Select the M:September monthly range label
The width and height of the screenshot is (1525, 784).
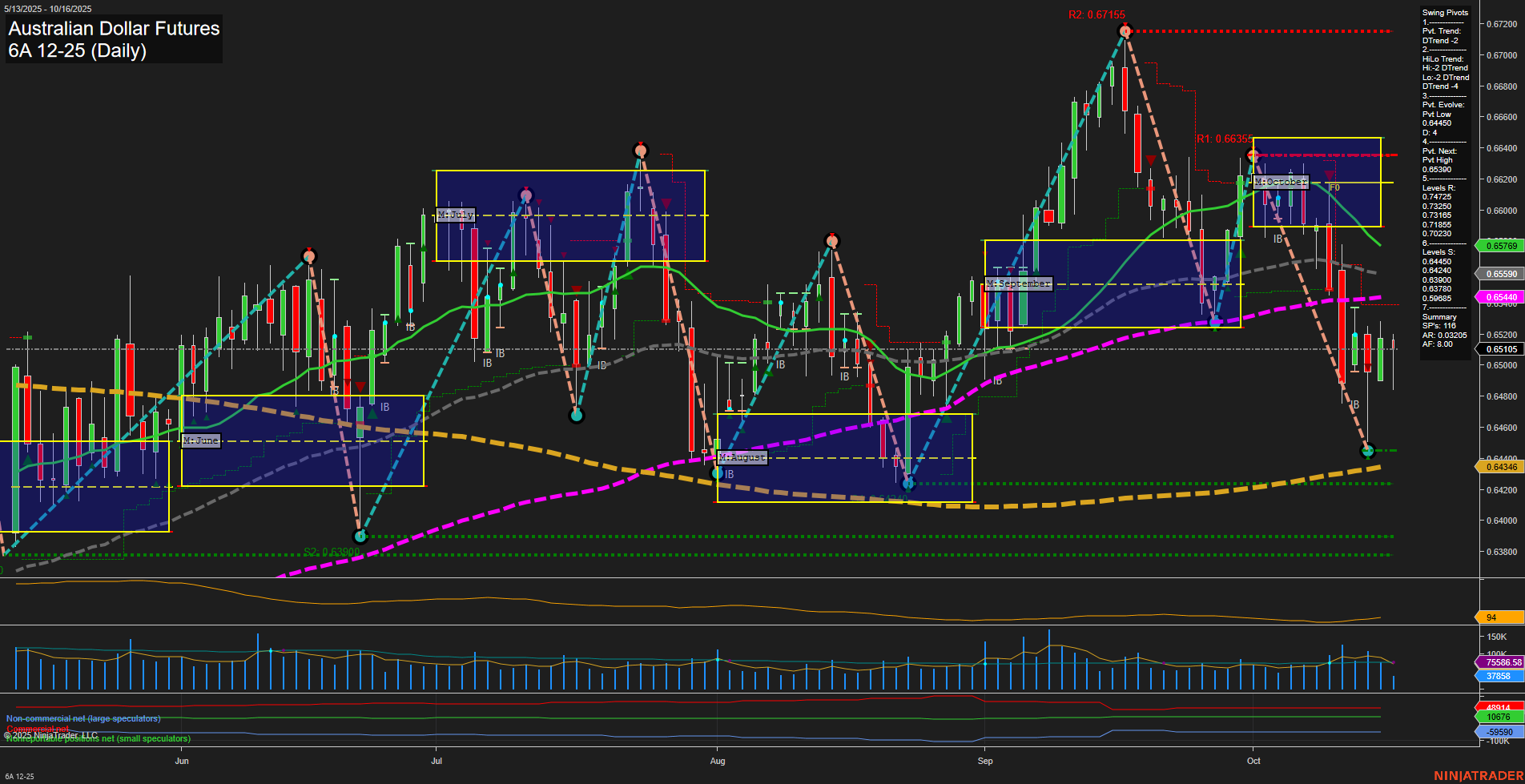pyautogui.click(x=1018, y=284)
